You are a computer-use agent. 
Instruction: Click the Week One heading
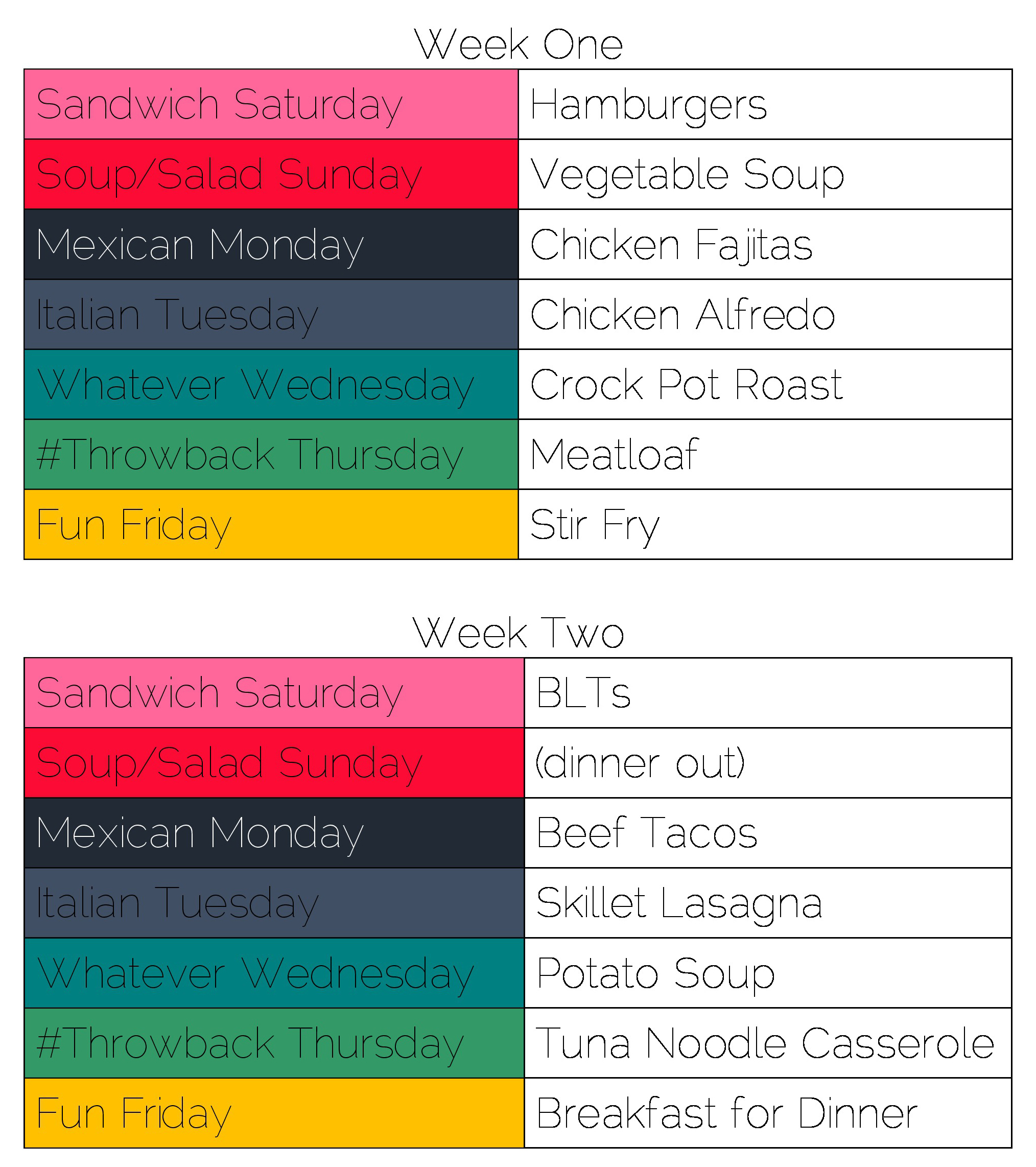click(x=517, y=44)
